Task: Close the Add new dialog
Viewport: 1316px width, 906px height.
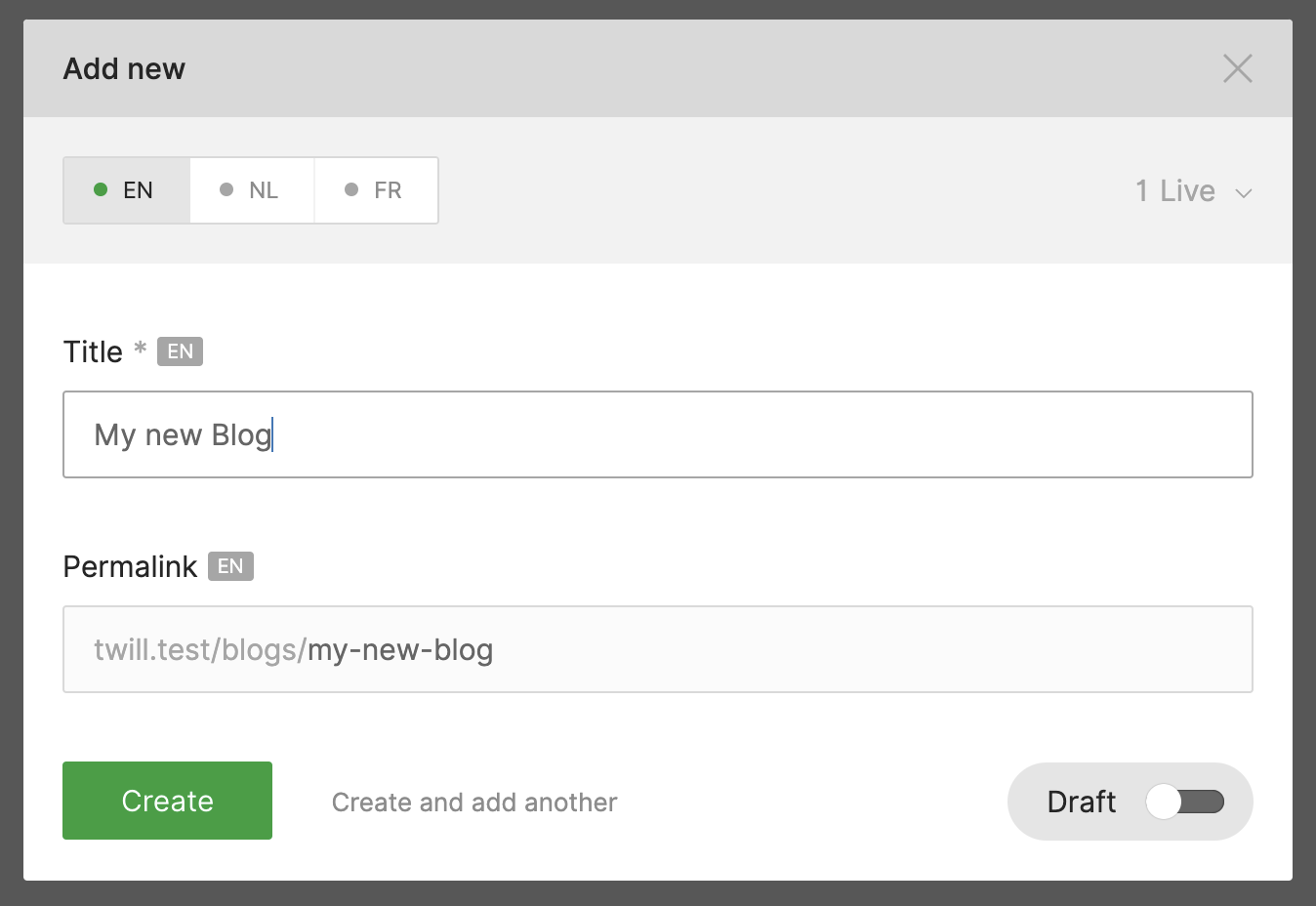Action: [1237, 68]
